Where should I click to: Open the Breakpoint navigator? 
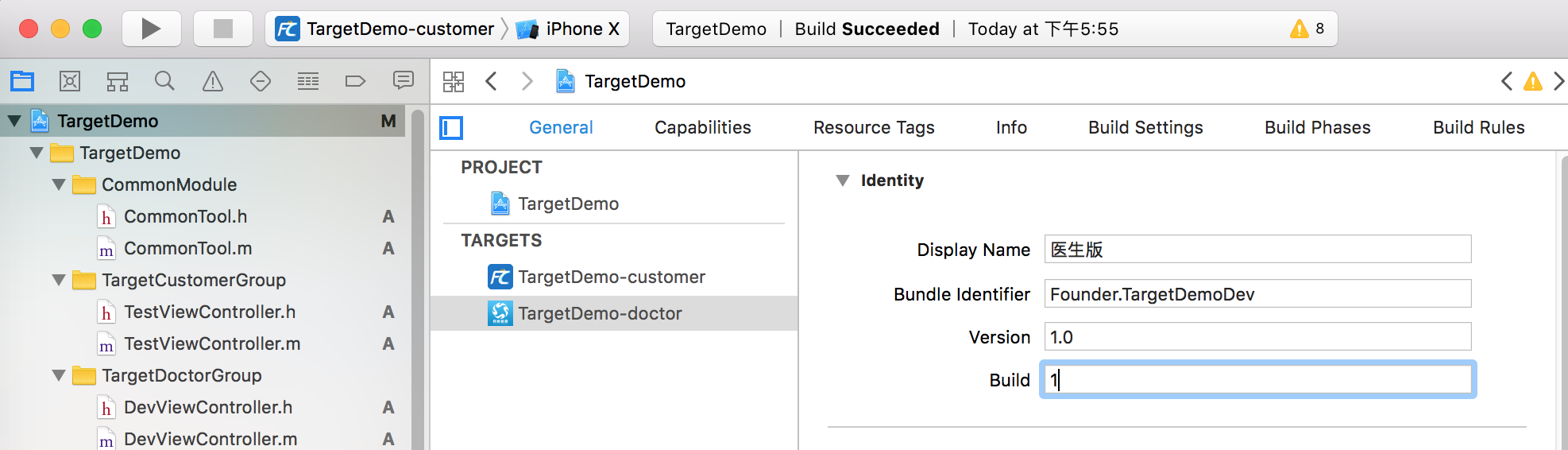[355, 80]
